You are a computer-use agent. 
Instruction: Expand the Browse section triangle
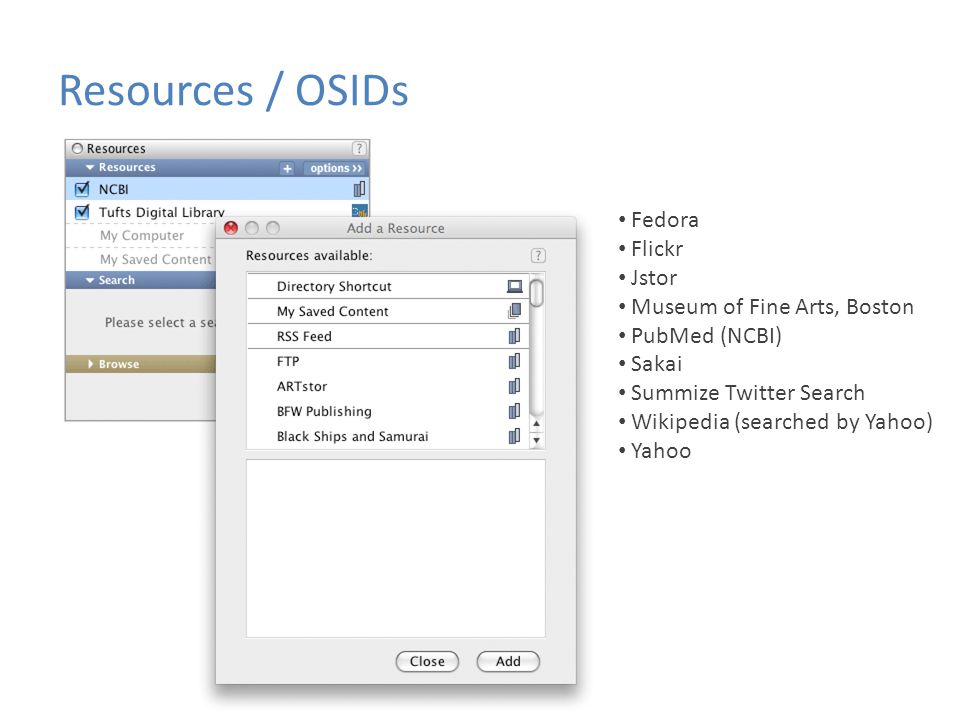pyautogui.click(x=91, y=364)
